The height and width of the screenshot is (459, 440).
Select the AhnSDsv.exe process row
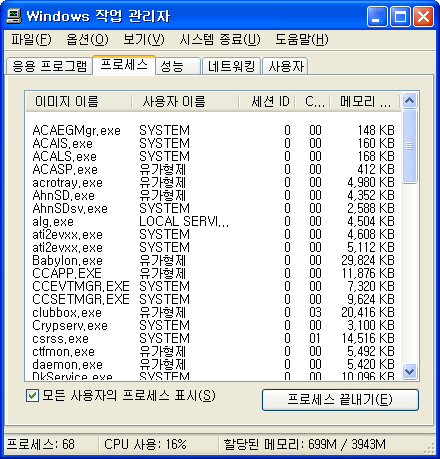point(213,208)
